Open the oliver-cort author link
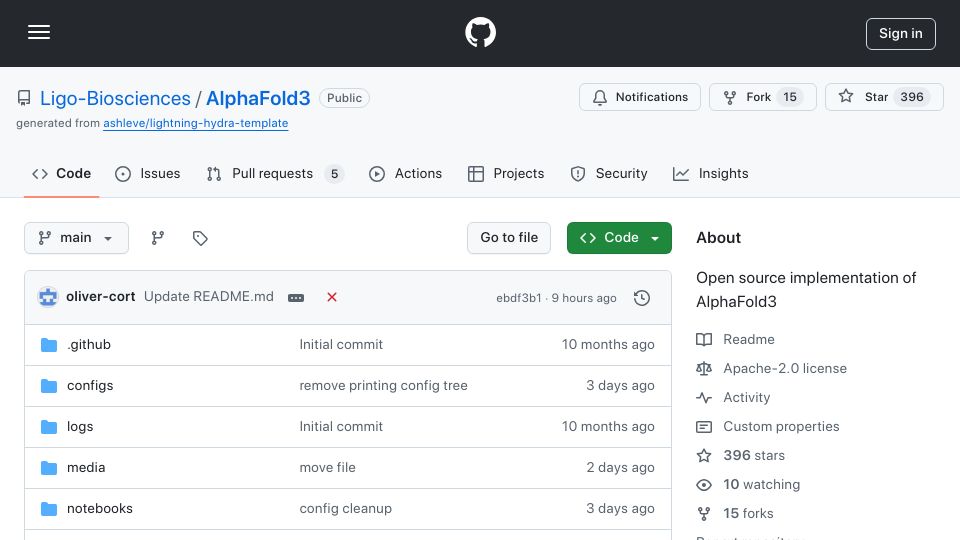This screenshot has width=960, height=540. coord(100,296)
